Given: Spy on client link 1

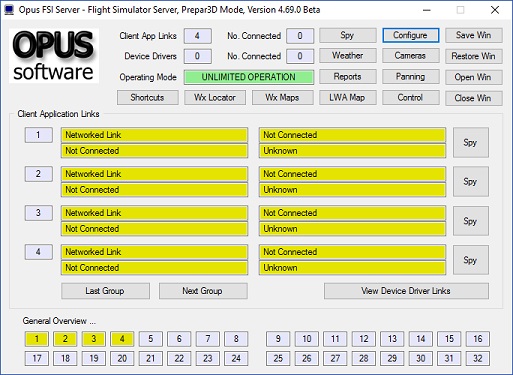Looking at the screenshot, I should click(x=471, y=143).
